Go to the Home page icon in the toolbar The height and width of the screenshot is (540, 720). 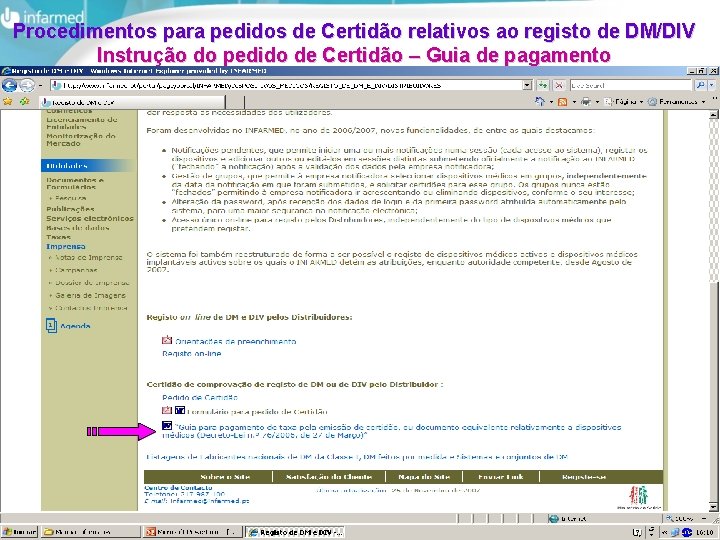pyautogui.click(x=540, y=101)
